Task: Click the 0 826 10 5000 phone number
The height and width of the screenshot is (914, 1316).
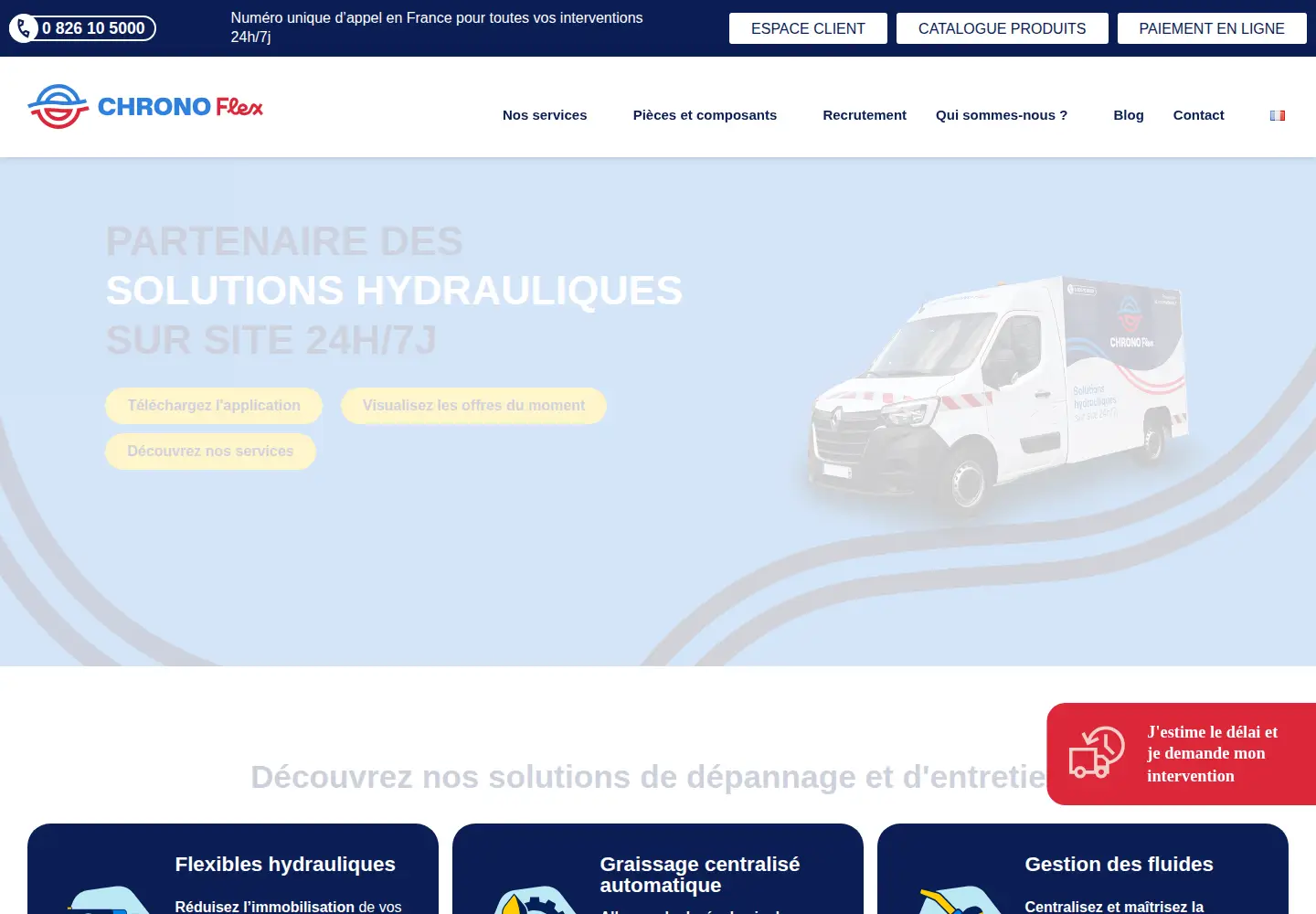Action: [93, 28]
